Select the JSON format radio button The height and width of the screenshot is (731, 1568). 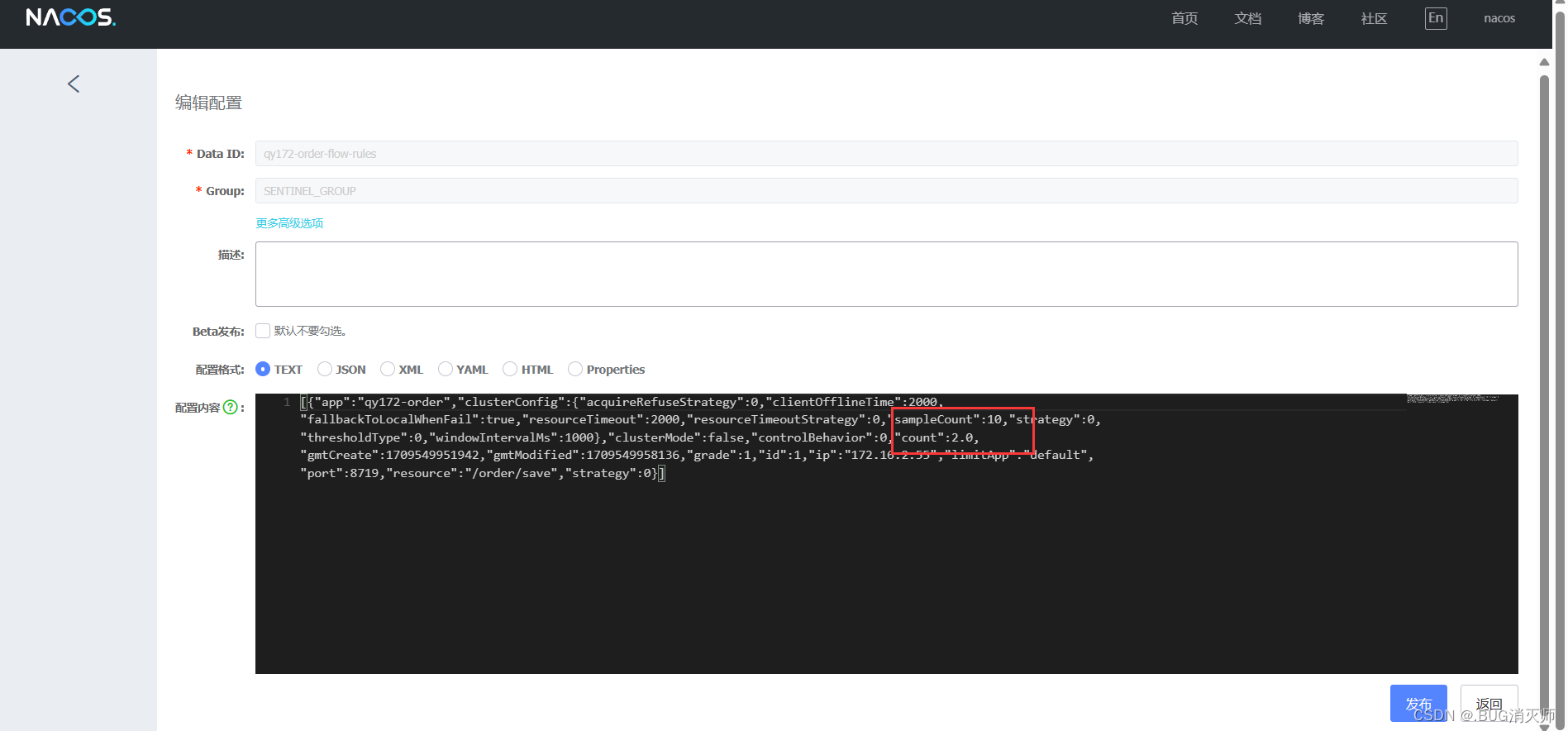pyautogui.click(x=325, y=369)
